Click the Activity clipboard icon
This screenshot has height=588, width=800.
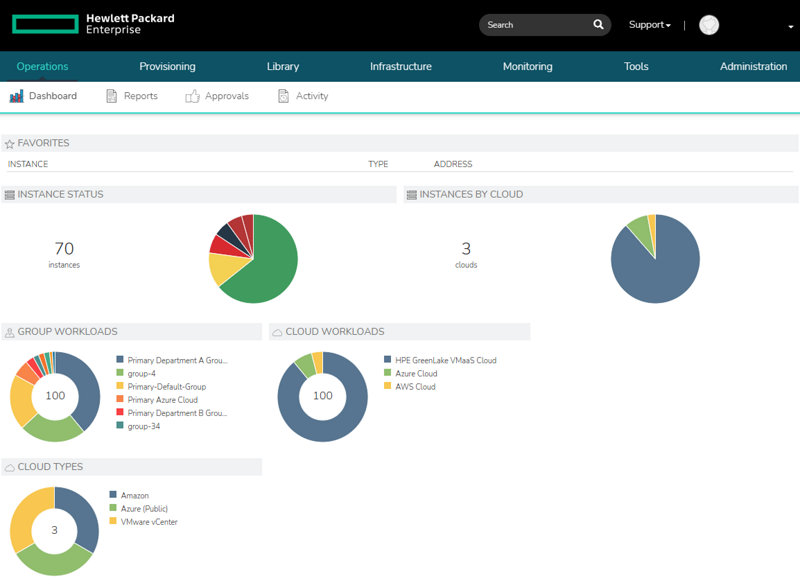[x=284, y=96]
